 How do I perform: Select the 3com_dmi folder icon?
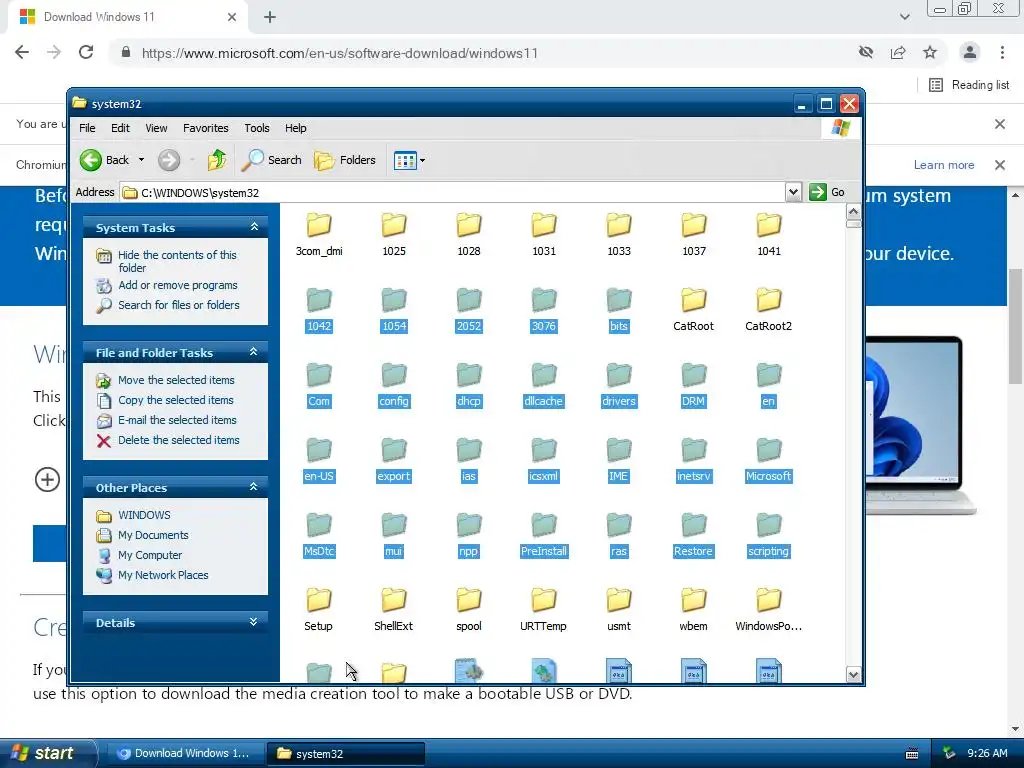319,225
